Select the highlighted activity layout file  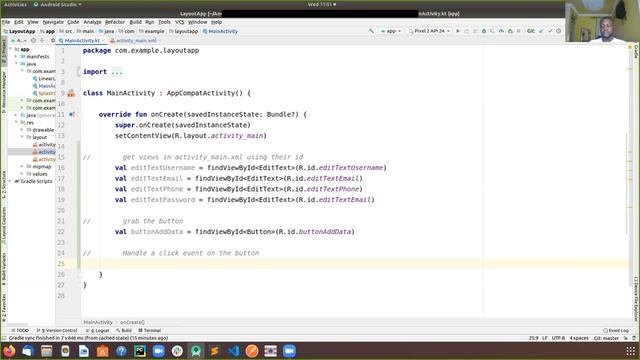(x=44, y=152)
